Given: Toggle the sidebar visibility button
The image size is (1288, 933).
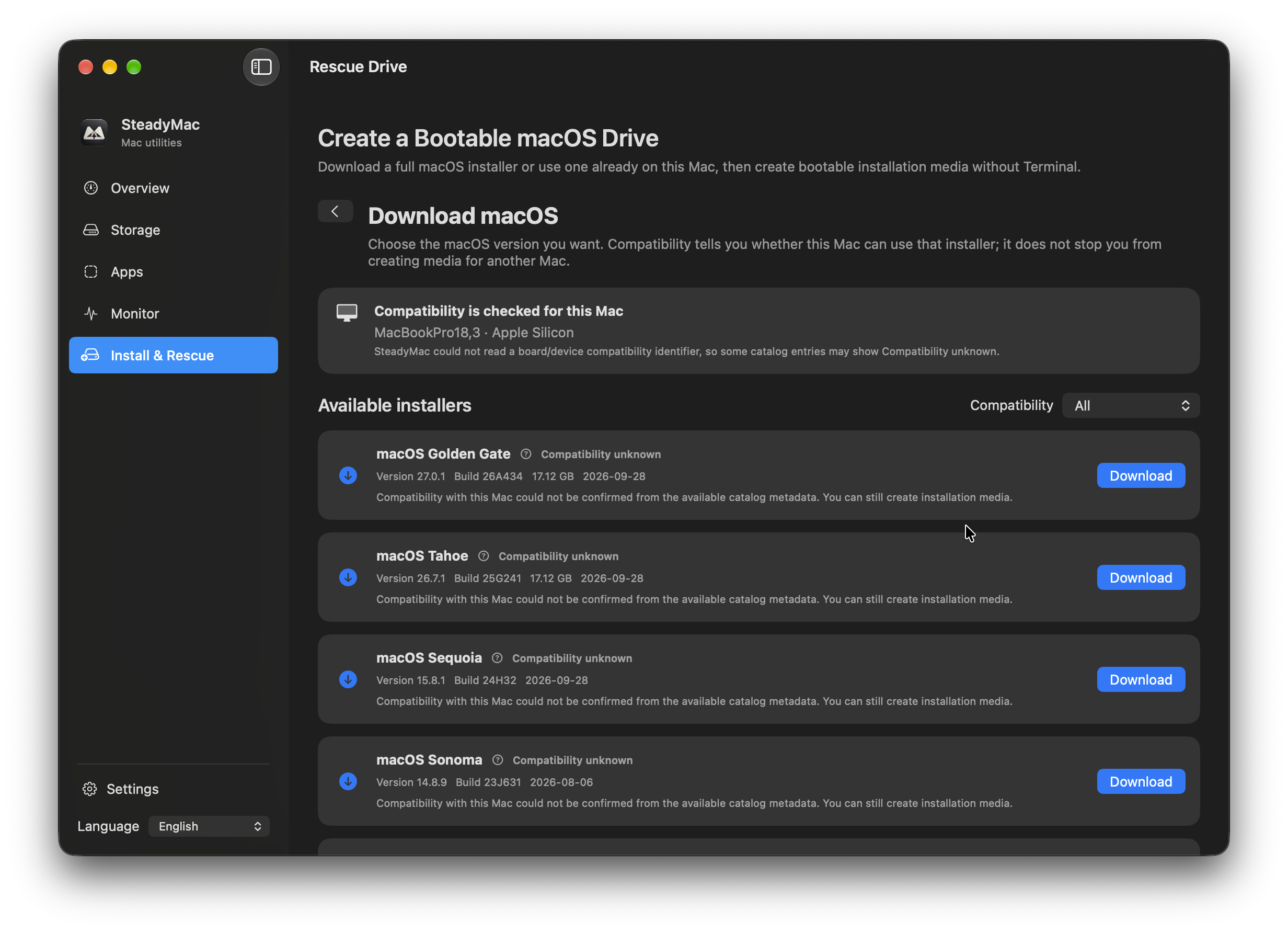Looking at the screenshot, I should [261, 67].
